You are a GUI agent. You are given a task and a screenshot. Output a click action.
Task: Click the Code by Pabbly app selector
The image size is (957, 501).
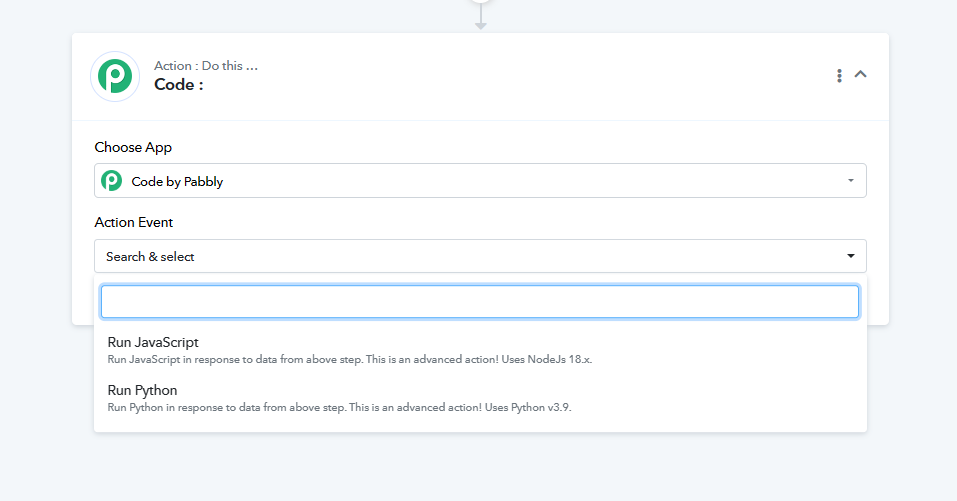pyautogui.click(x=480, y=181)
